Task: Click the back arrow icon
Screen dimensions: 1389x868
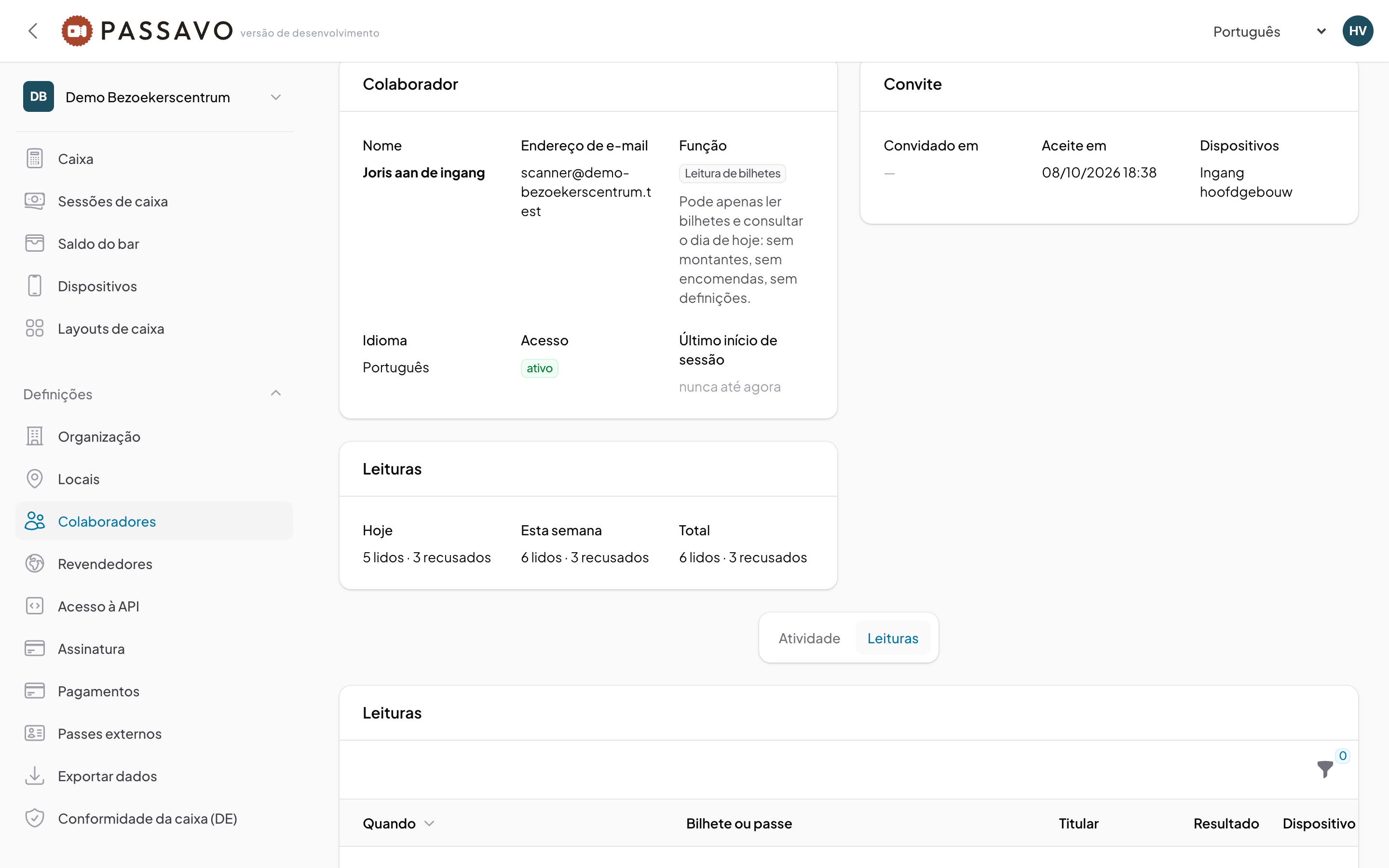Action: click(x=33, y=31)
